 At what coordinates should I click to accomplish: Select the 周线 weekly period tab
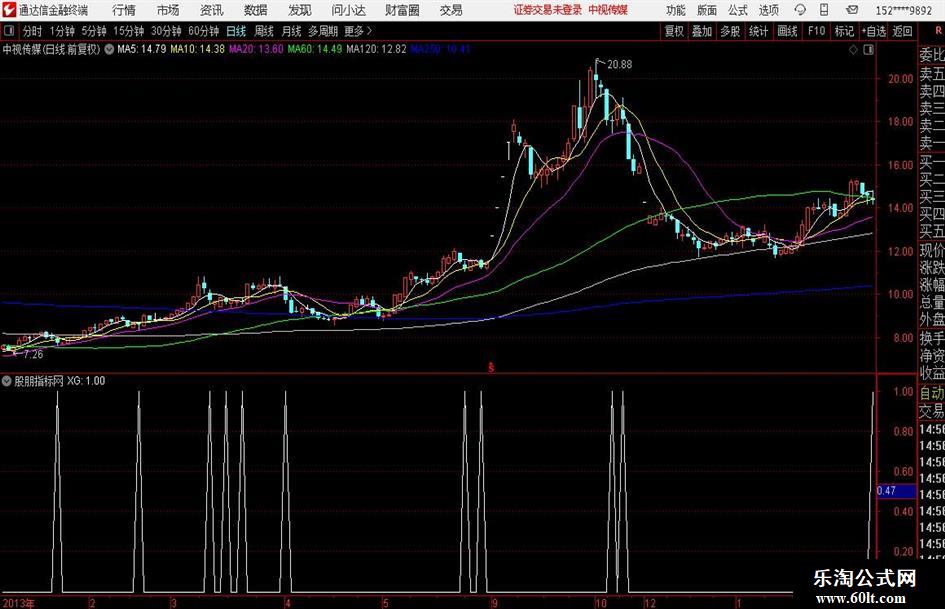coord(264,31)
